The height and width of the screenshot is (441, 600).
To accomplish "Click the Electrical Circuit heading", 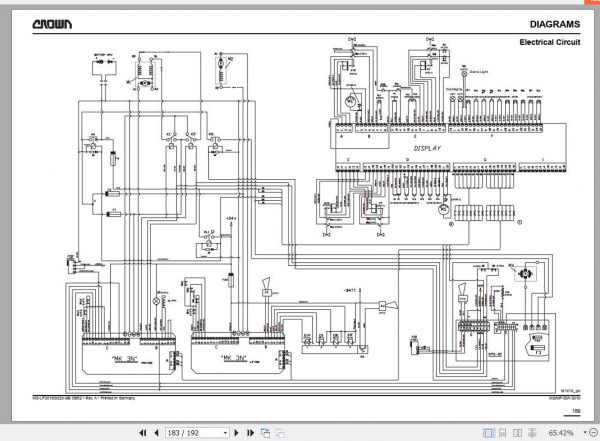I will coord(549,42).
